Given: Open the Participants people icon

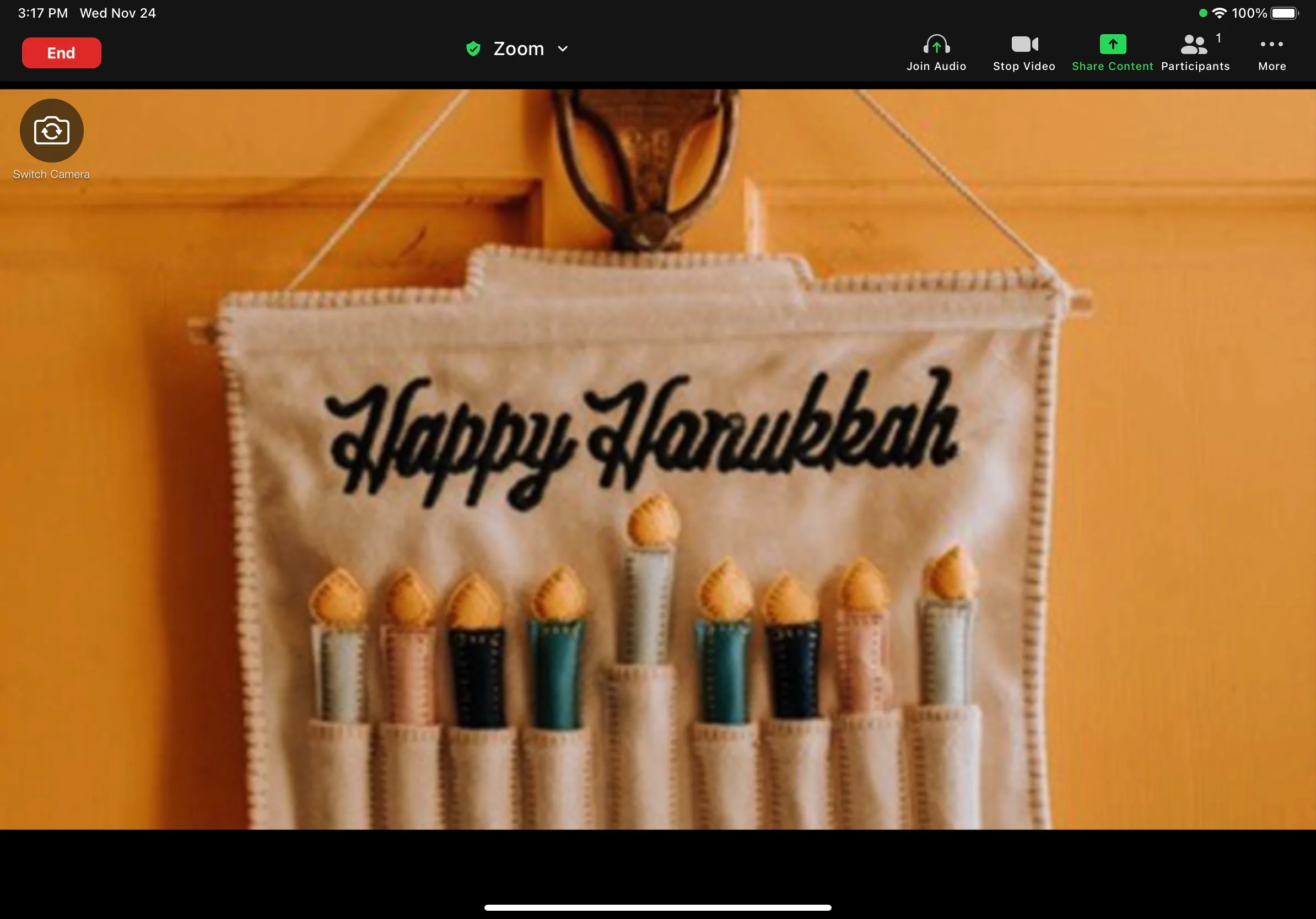Looking at the screenshot, I should pos(1194,44).
